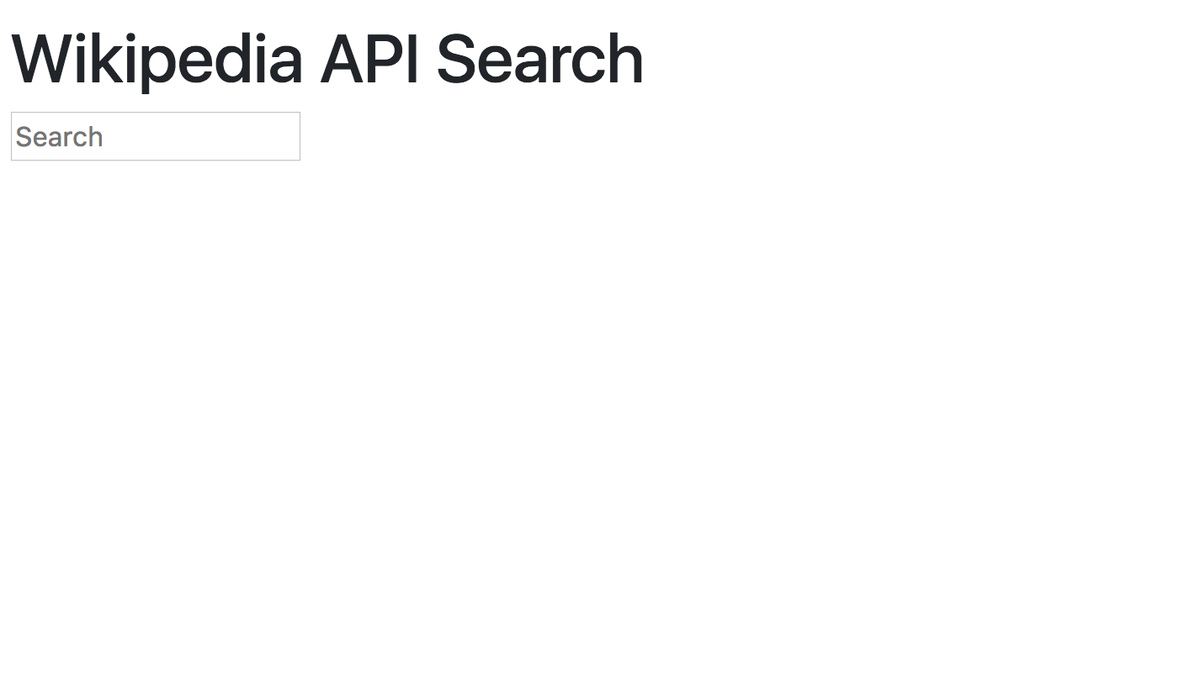
Task: Click inside the bordered search text field
Action: point(155,136)
